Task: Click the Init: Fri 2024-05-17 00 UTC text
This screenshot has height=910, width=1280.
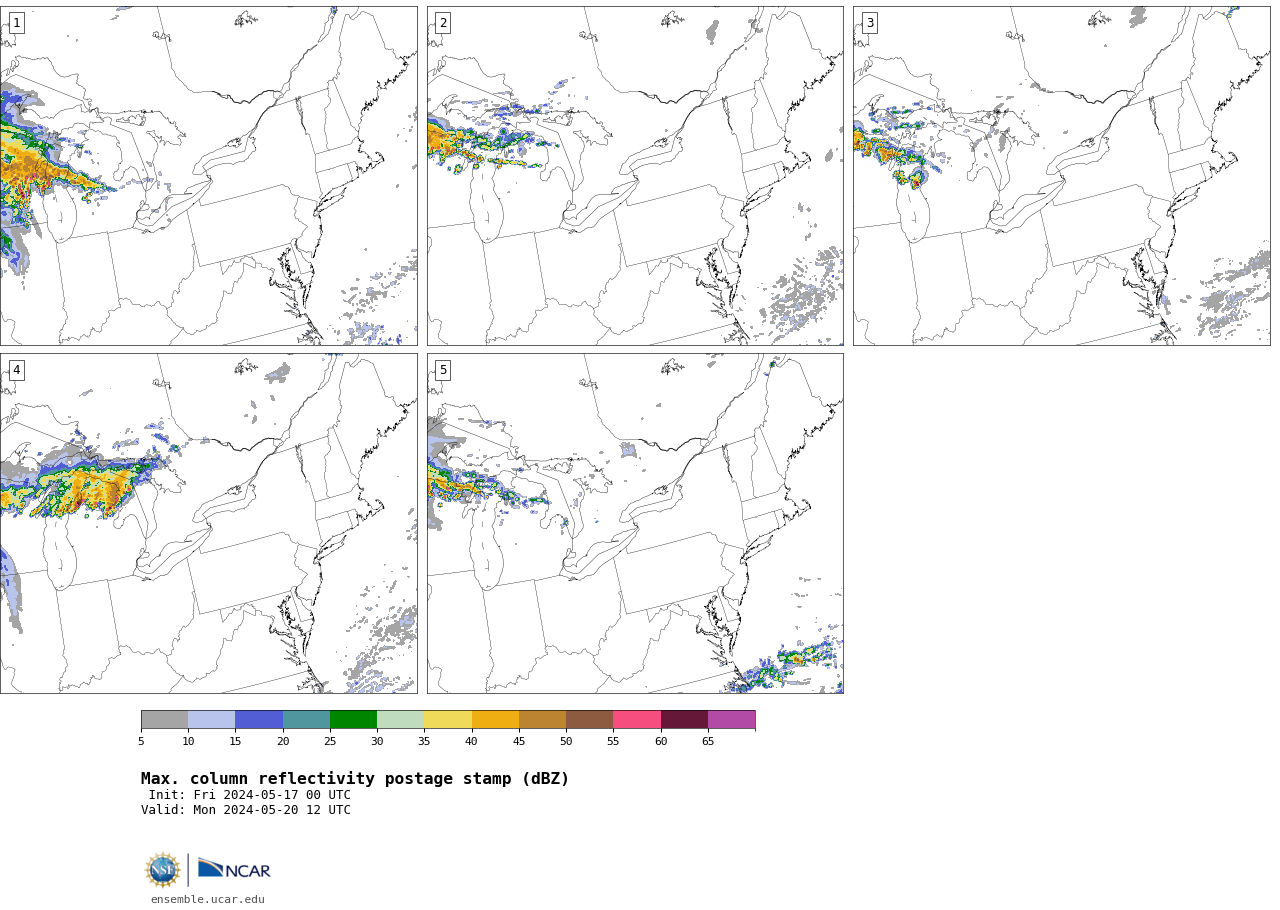Action: point(250,796)
